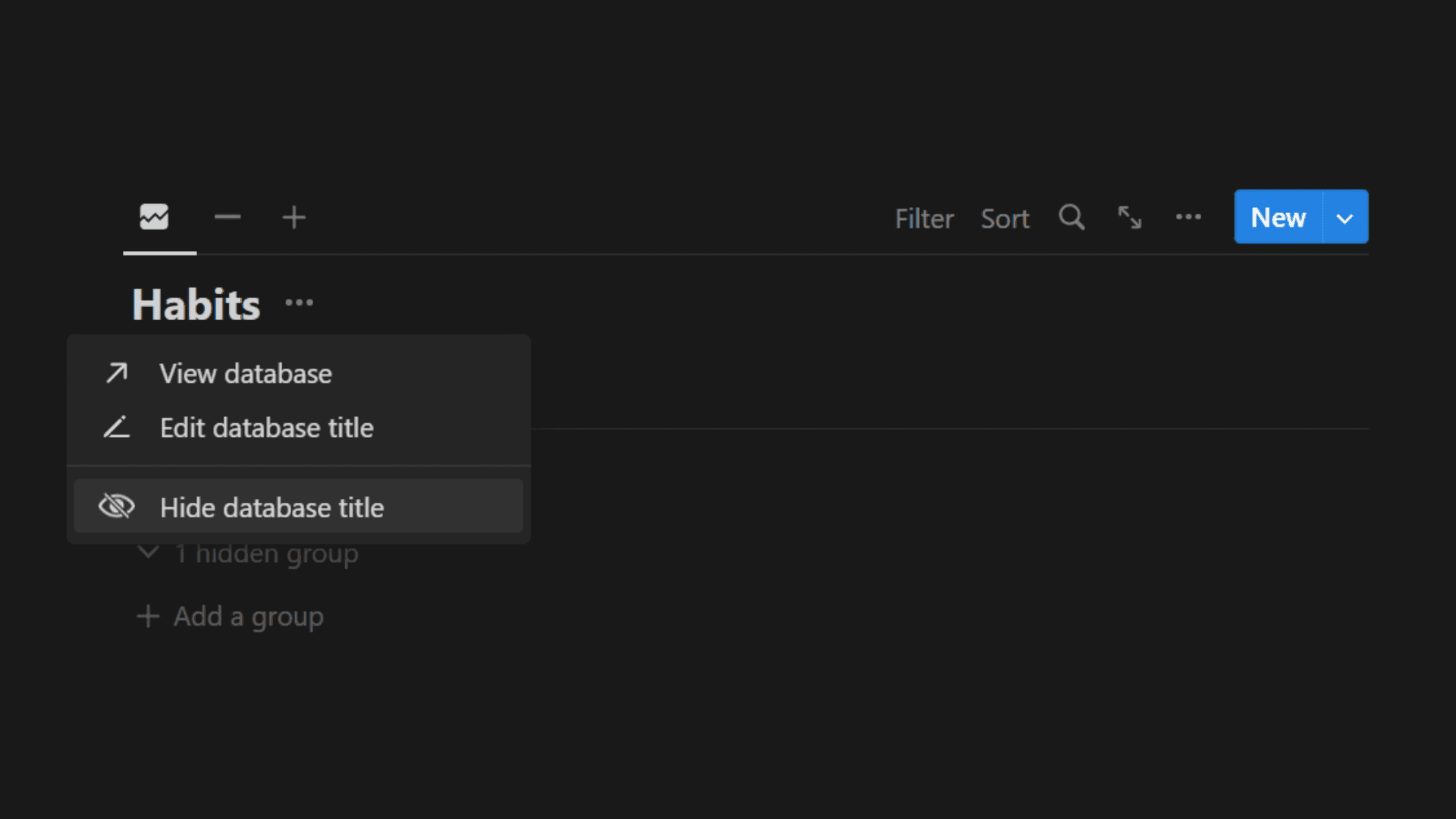Screen dimensions: 1456x819
Task: Switch to the dash-labeled view tab
Action: pos(227,218)
